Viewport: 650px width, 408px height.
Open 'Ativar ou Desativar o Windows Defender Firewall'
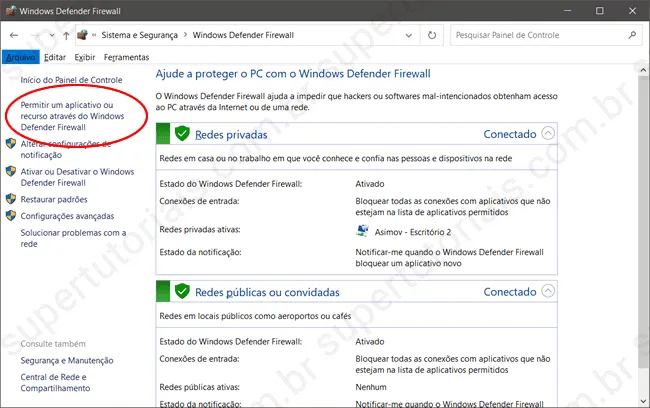pyautogui.click(x=78, y=177)
